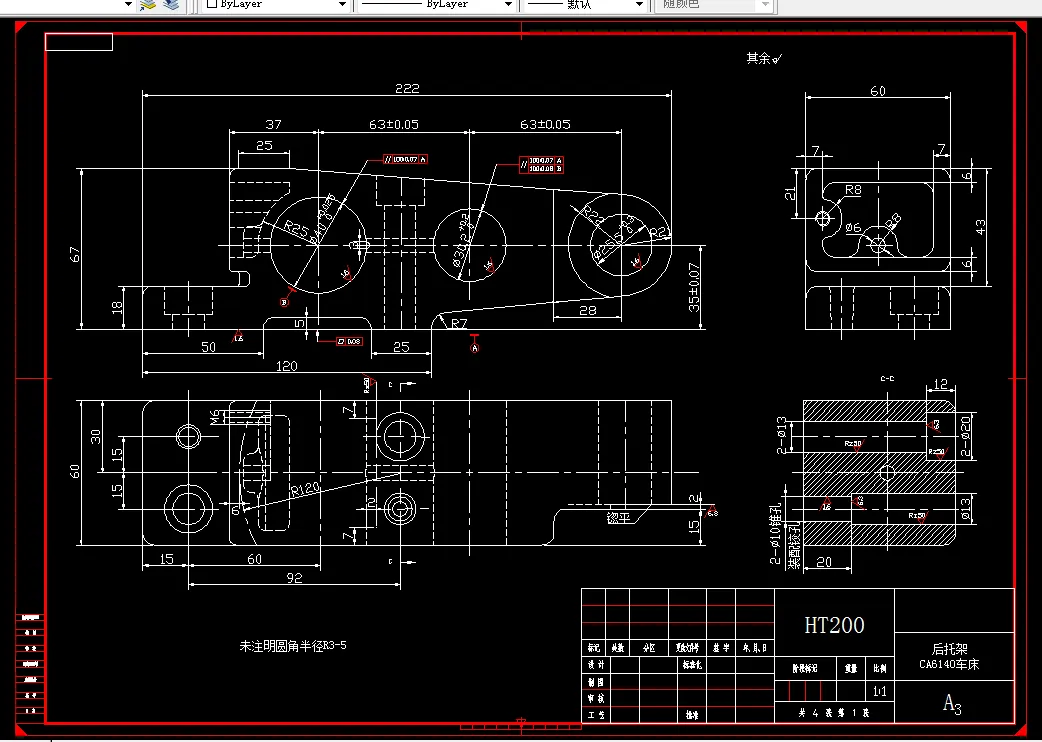
Task: Select the 锪平 spotface note
Action: [x=618, y=517]
